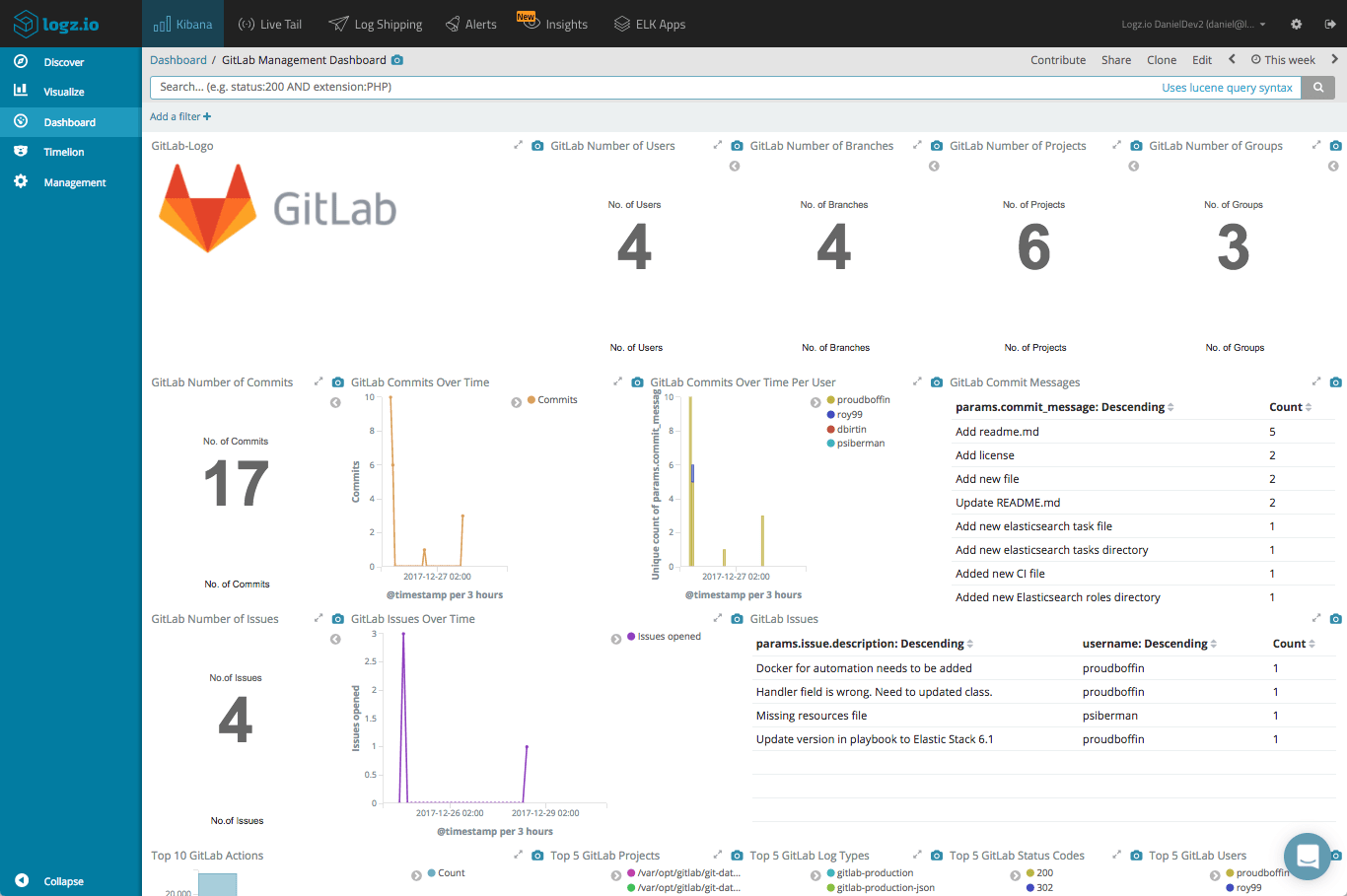Collapse the legend chevron on Commits Over Time

click(515, 401)
